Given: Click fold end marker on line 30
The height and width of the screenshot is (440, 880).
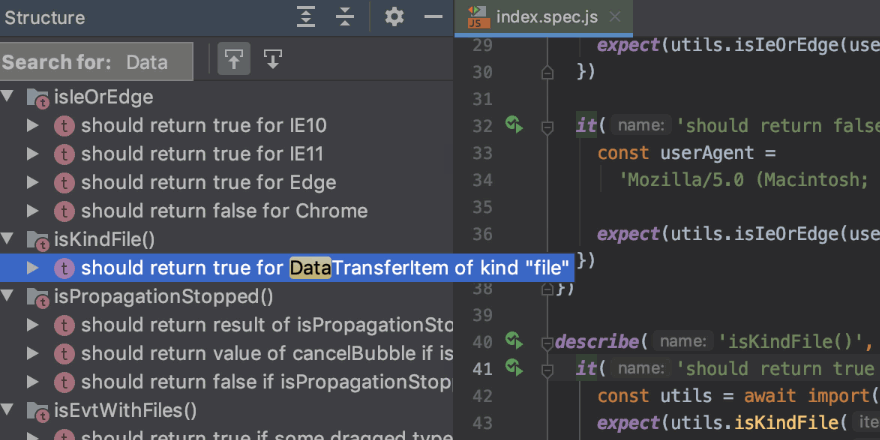Looking at the screenshot, I should 547,72.
